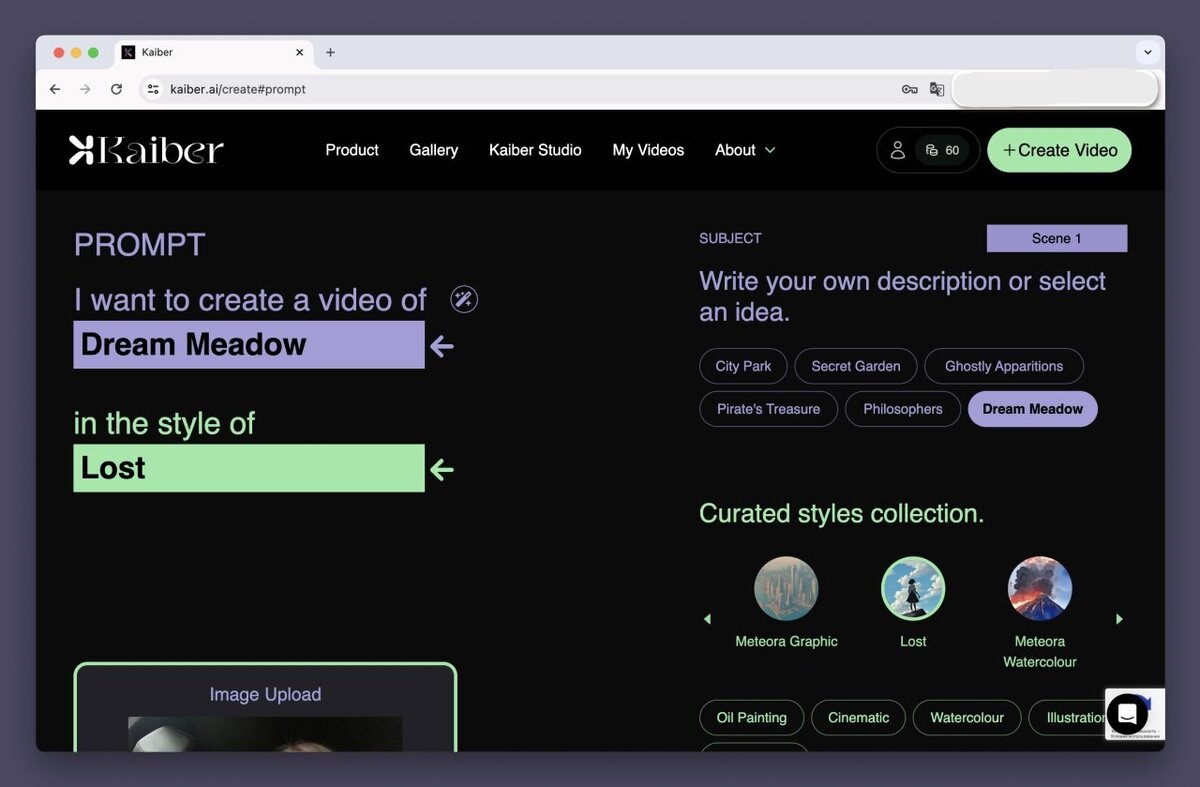Open the tab search dropdown arrow
The height and width of the screenshot is (787, 1200).
pos(1147,52)
